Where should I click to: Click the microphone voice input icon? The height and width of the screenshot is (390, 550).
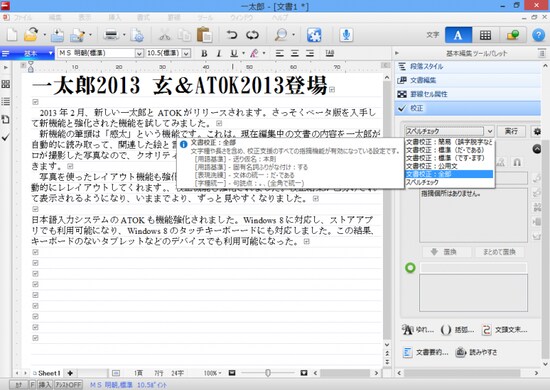[x=346, y=35]
